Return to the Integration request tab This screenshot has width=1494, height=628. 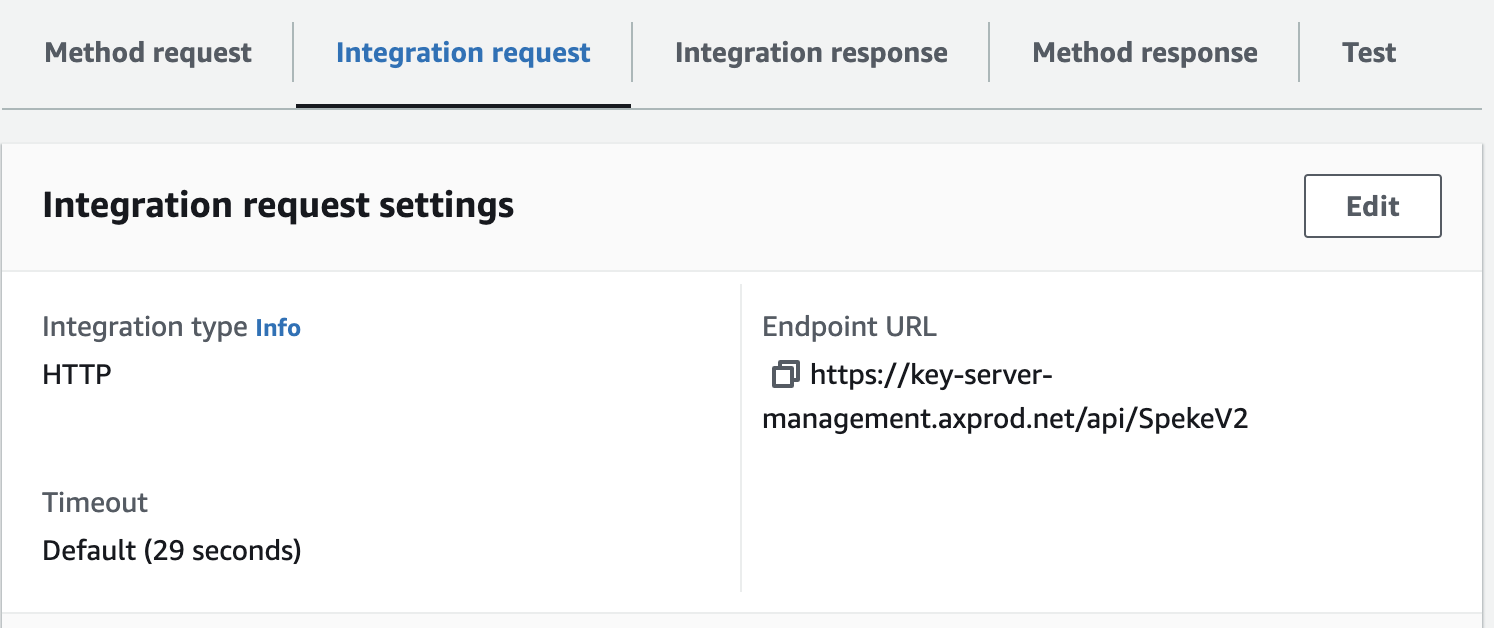click(x=461, y=52)
